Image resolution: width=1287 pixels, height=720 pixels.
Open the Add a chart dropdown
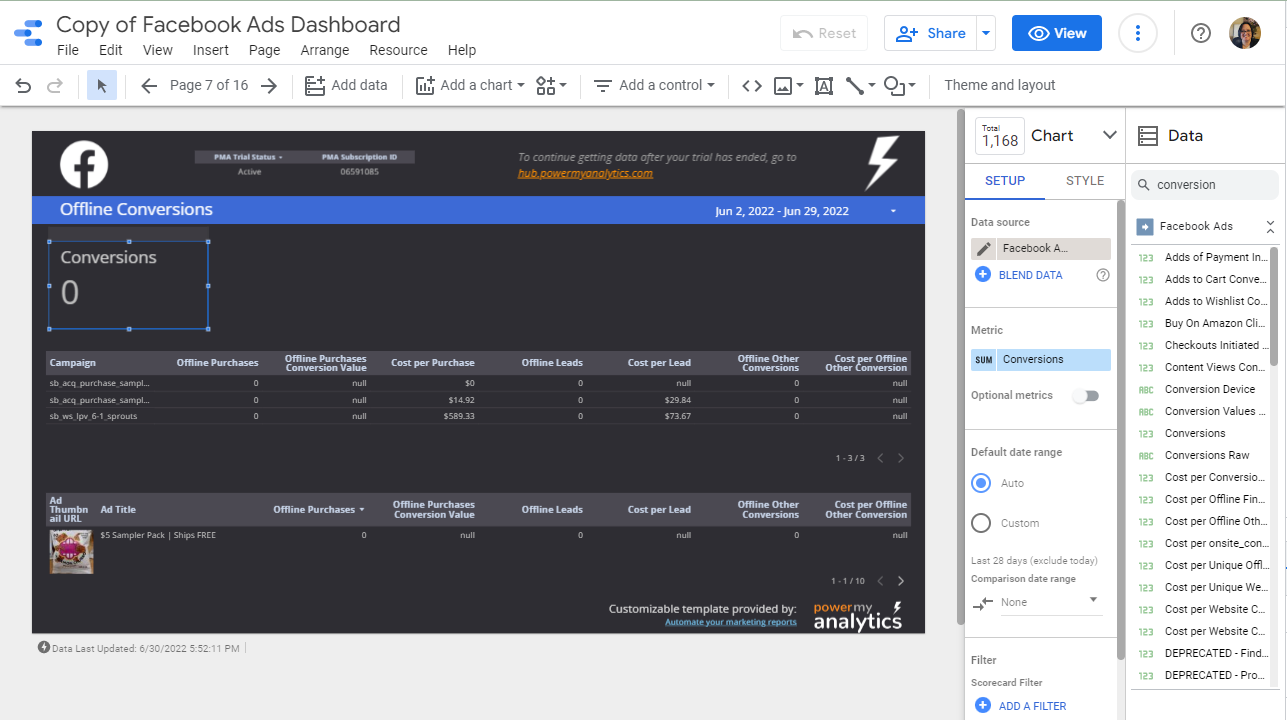(470, 86)
